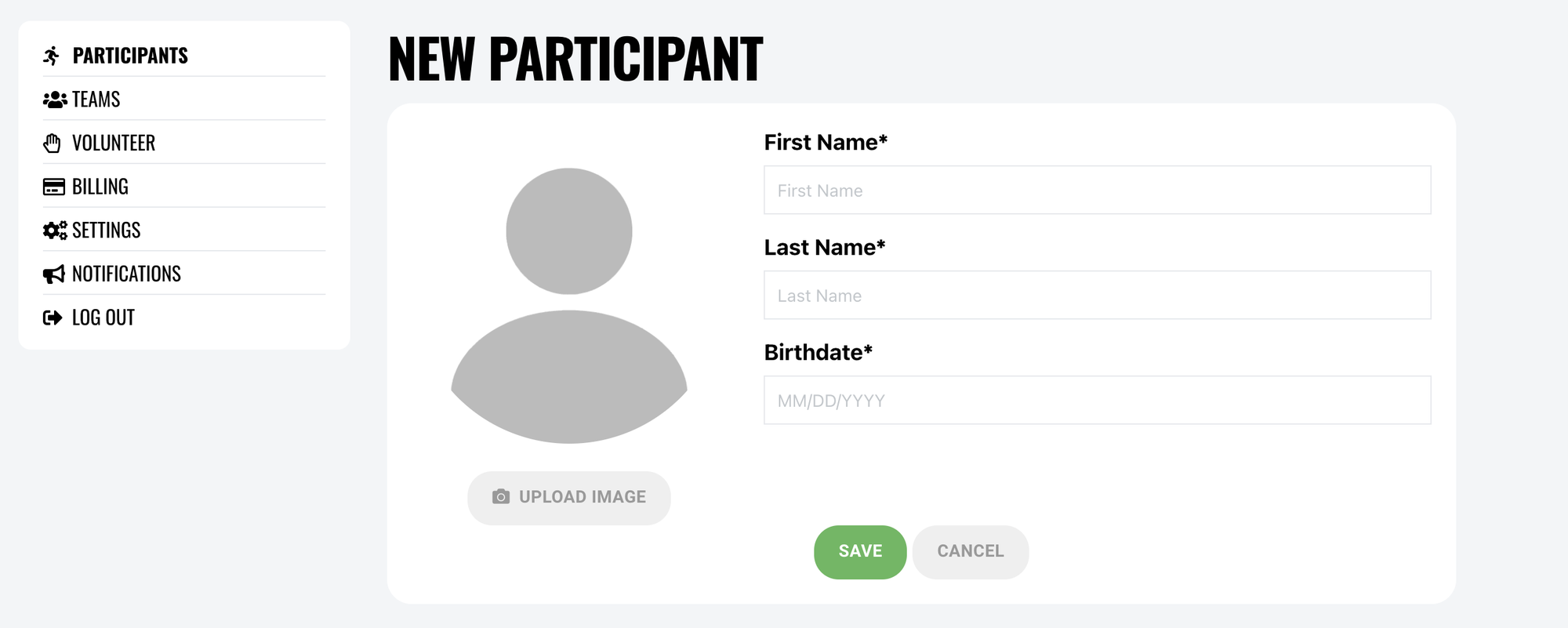Click the Settings gears icon

[x=54, y=231]
